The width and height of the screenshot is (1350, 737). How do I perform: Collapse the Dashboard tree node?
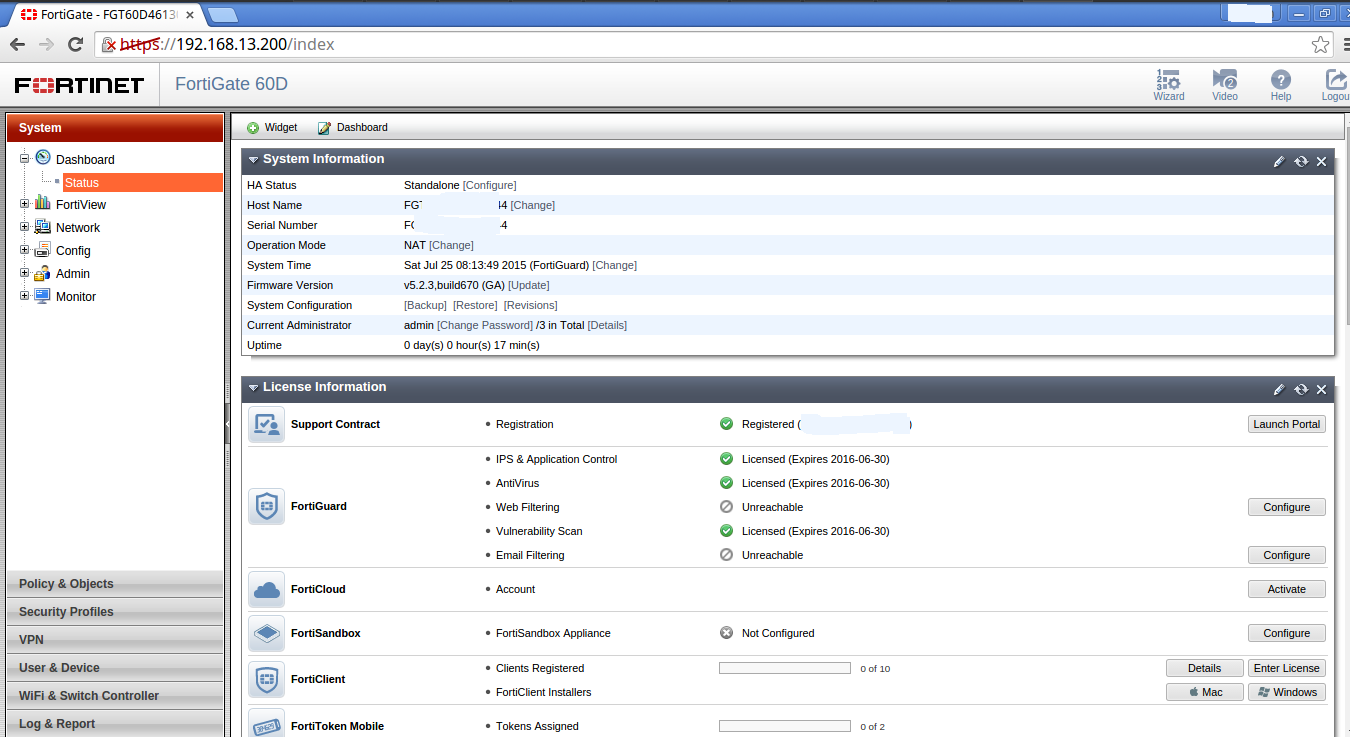click(25, 158)
